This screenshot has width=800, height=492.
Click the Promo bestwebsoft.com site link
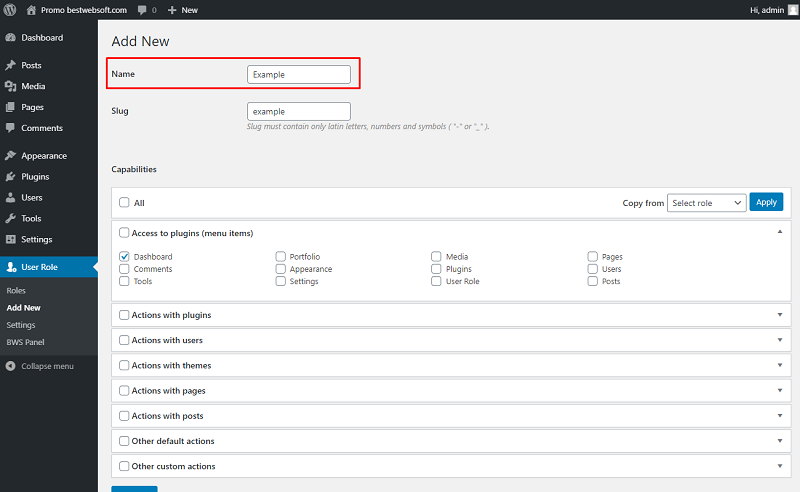tap(84, 10)
